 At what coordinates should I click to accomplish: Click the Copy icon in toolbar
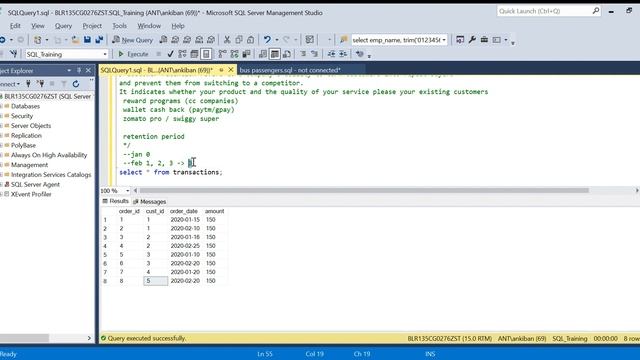(239, 40)
